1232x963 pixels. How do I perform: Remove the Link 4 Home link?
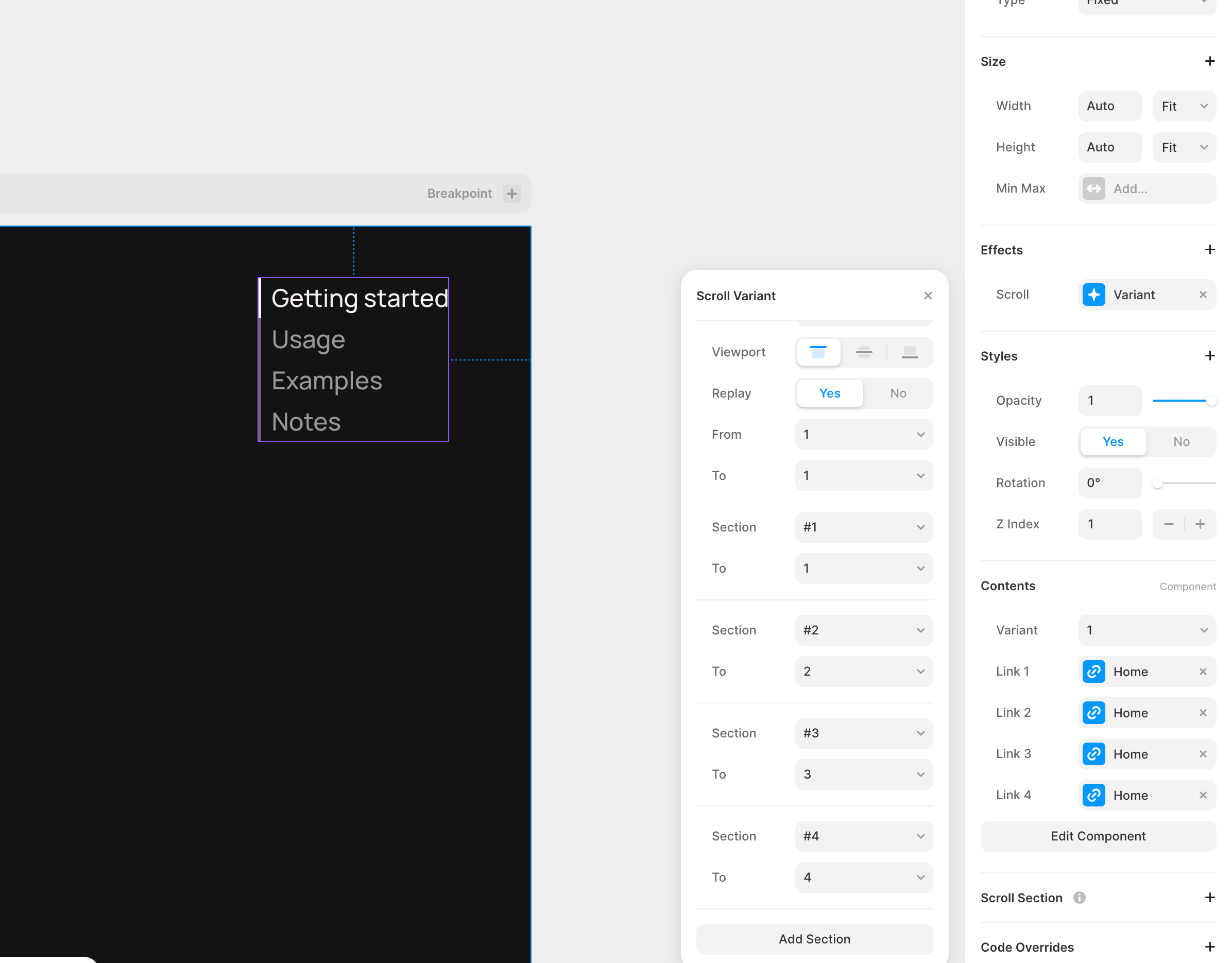click(1203, 795)
